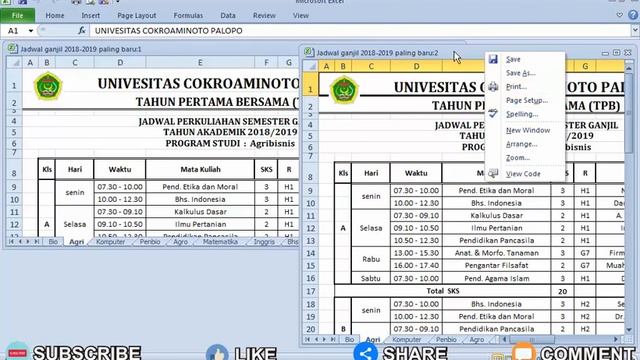Click the spelling checkmark icon in menu
Screen dimensions: 640x360
coord(493,113)
